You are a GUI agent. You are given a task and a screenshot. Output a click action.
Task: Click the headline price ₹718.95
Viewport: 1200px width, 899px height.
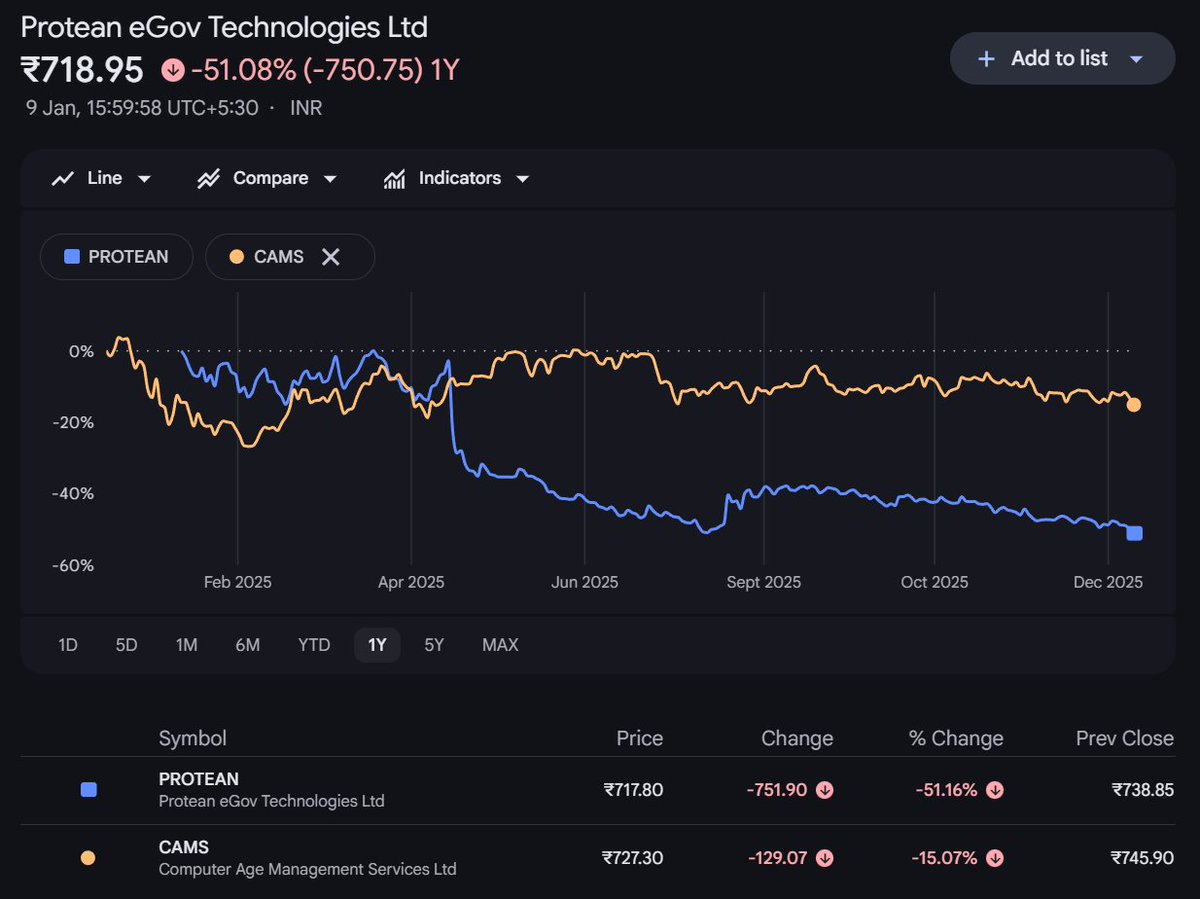pyautogui.click(x=82, y=70)
